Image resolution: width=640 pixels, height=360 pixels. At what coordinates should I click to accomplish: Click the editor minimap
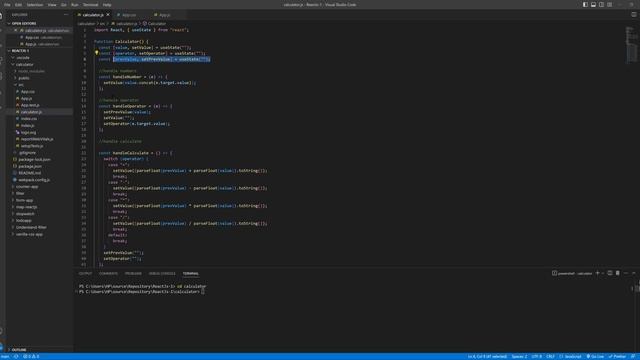(x=631, y=45)
